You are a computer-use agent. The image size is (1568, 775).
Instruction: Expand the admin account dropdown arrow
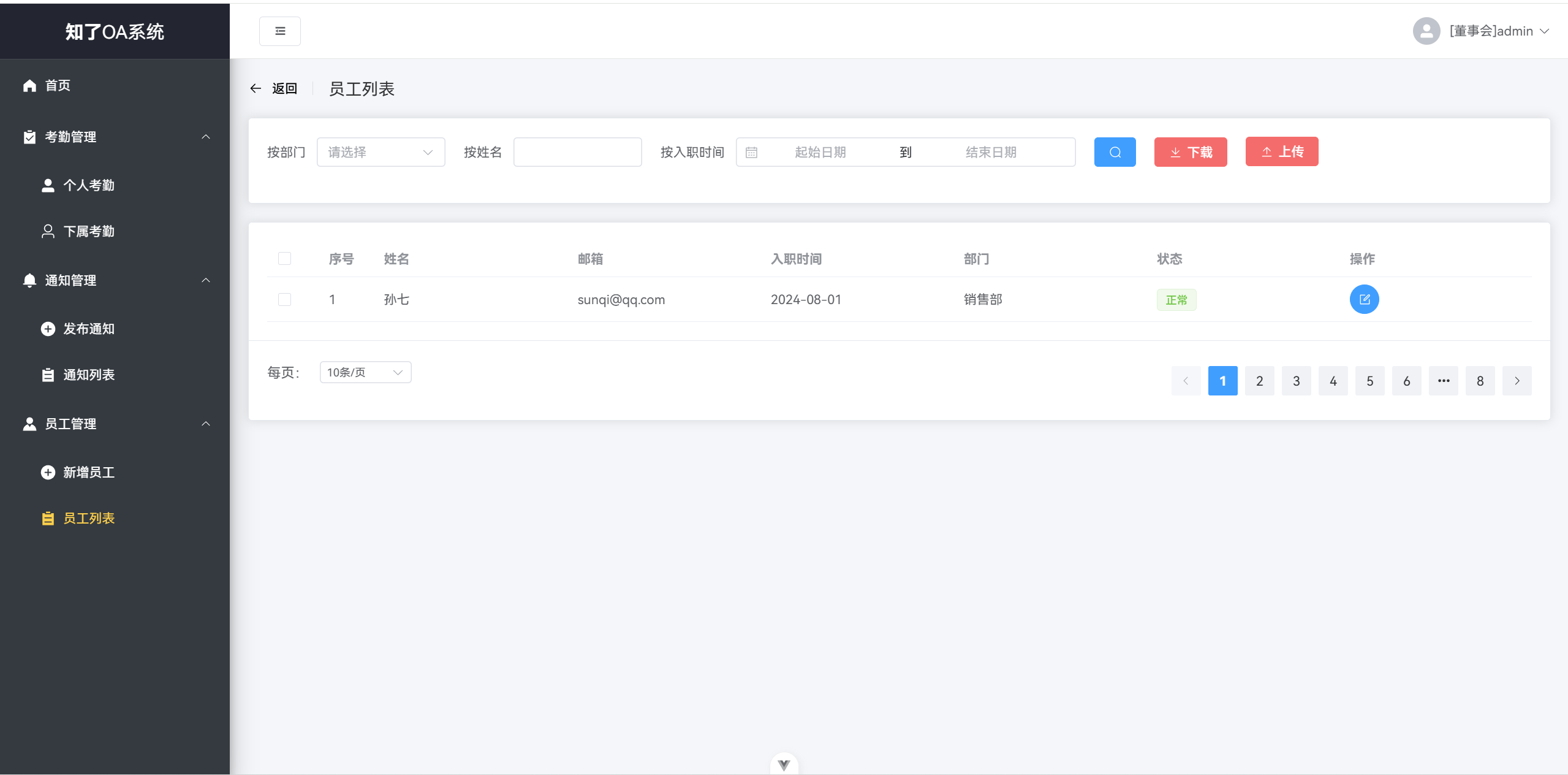click(x=1545, y=31)
